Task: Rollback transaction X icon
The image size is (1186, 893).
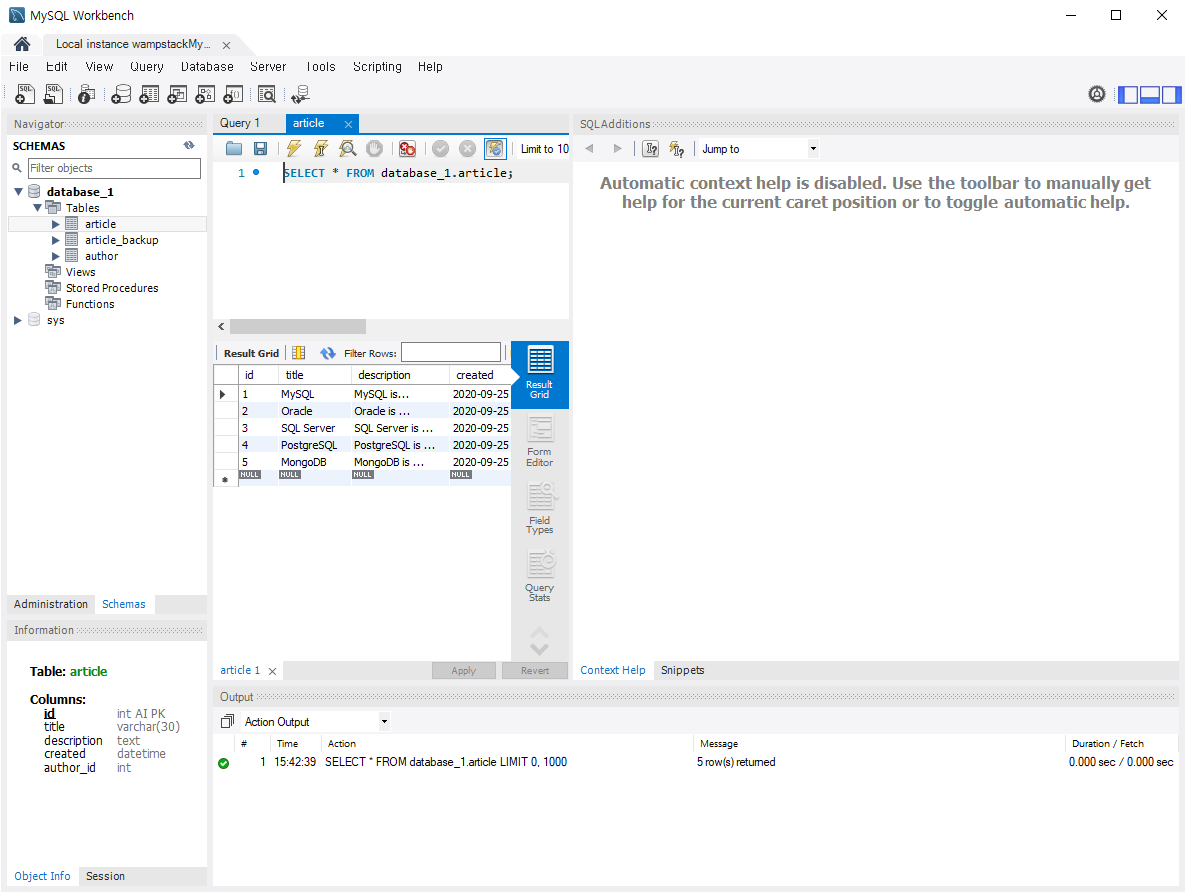Action: (467, 149)
